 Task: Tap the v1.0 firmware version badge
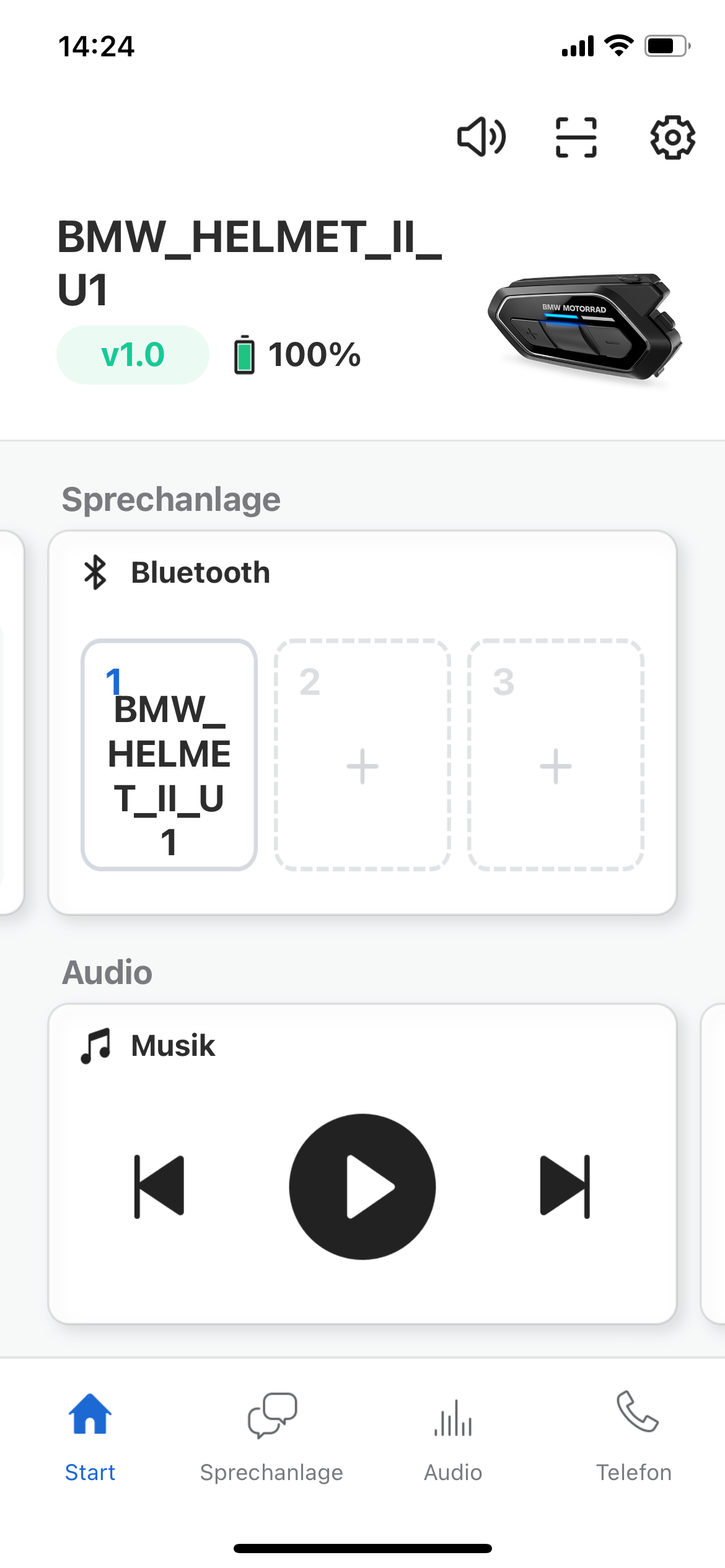(x=133, y=355)
